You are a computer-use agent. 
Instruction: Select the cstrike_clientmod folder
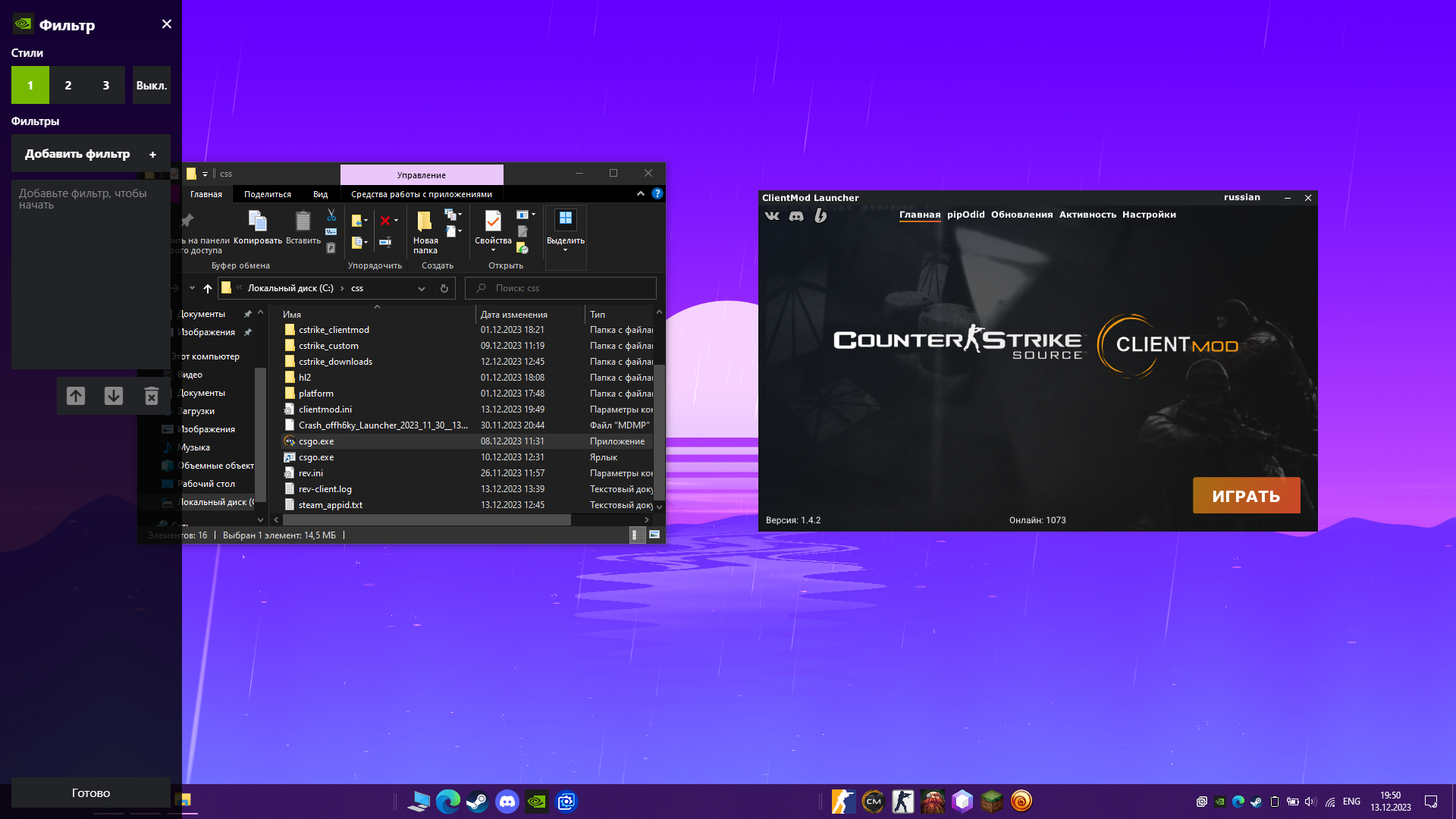point(334,330)
